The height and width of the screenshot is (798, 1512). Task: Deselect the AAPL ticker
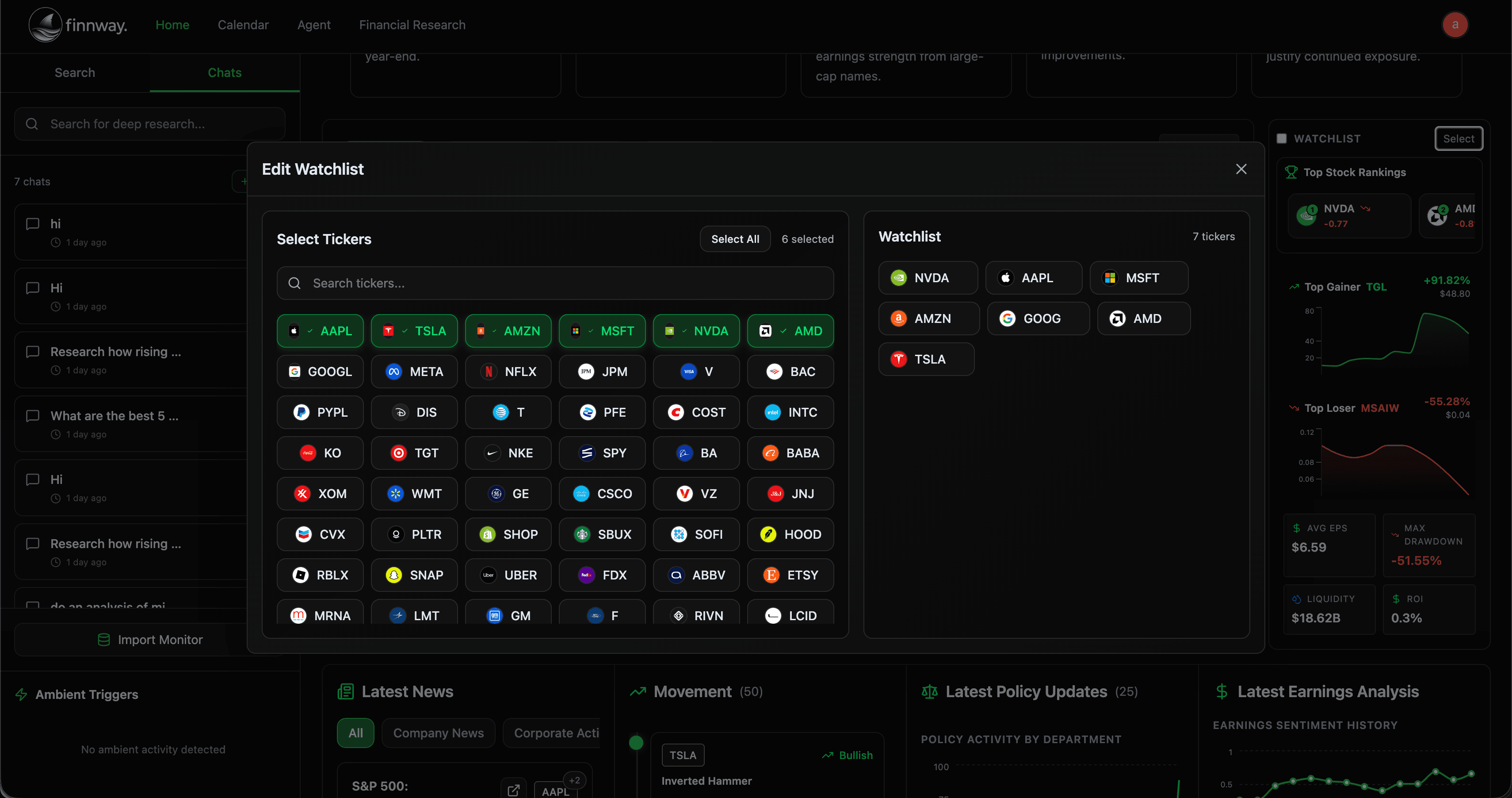[x=321, y=331]
